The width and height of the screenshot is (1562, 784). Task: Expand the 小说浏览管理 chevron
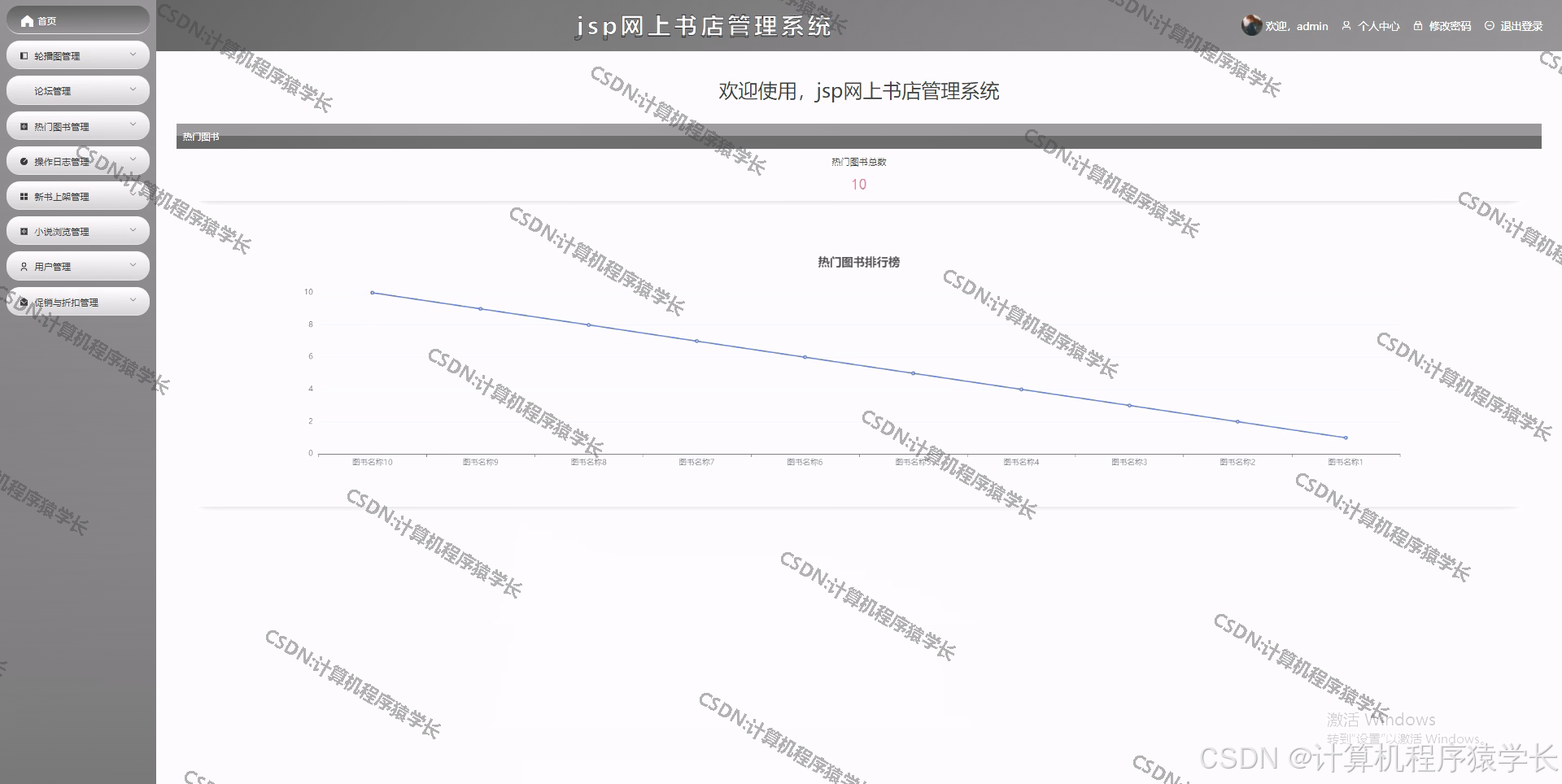(133, 230)
